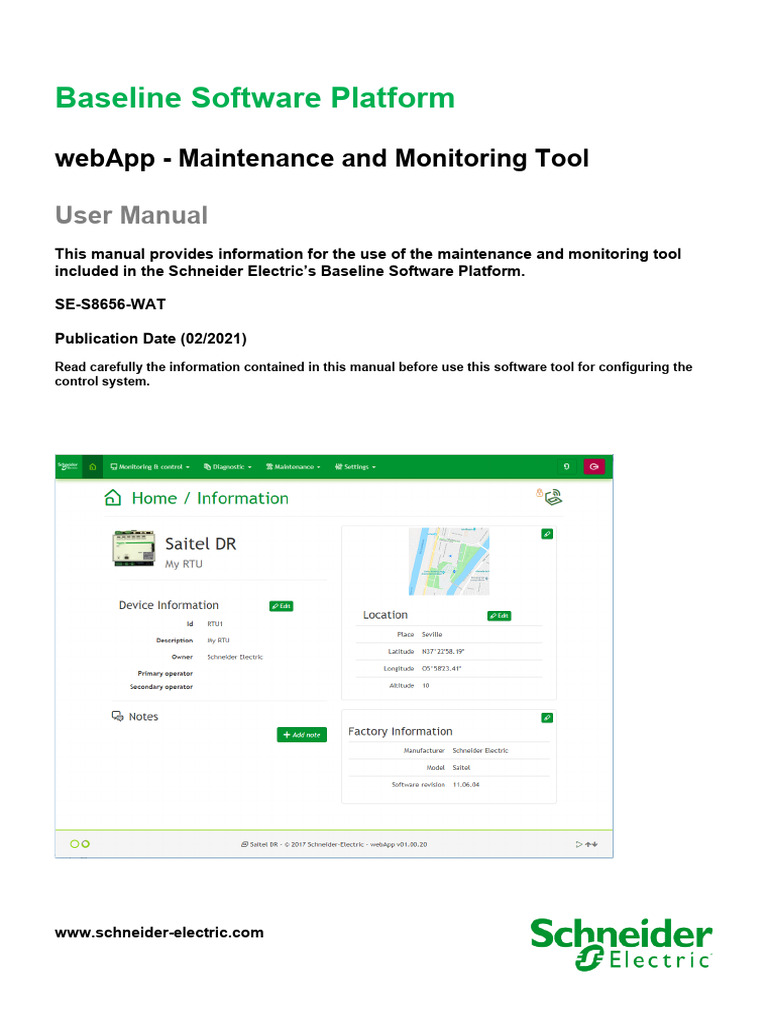Click the 'Home / Information' heading
Screen dimensions: 768x1024
(210, 498)
